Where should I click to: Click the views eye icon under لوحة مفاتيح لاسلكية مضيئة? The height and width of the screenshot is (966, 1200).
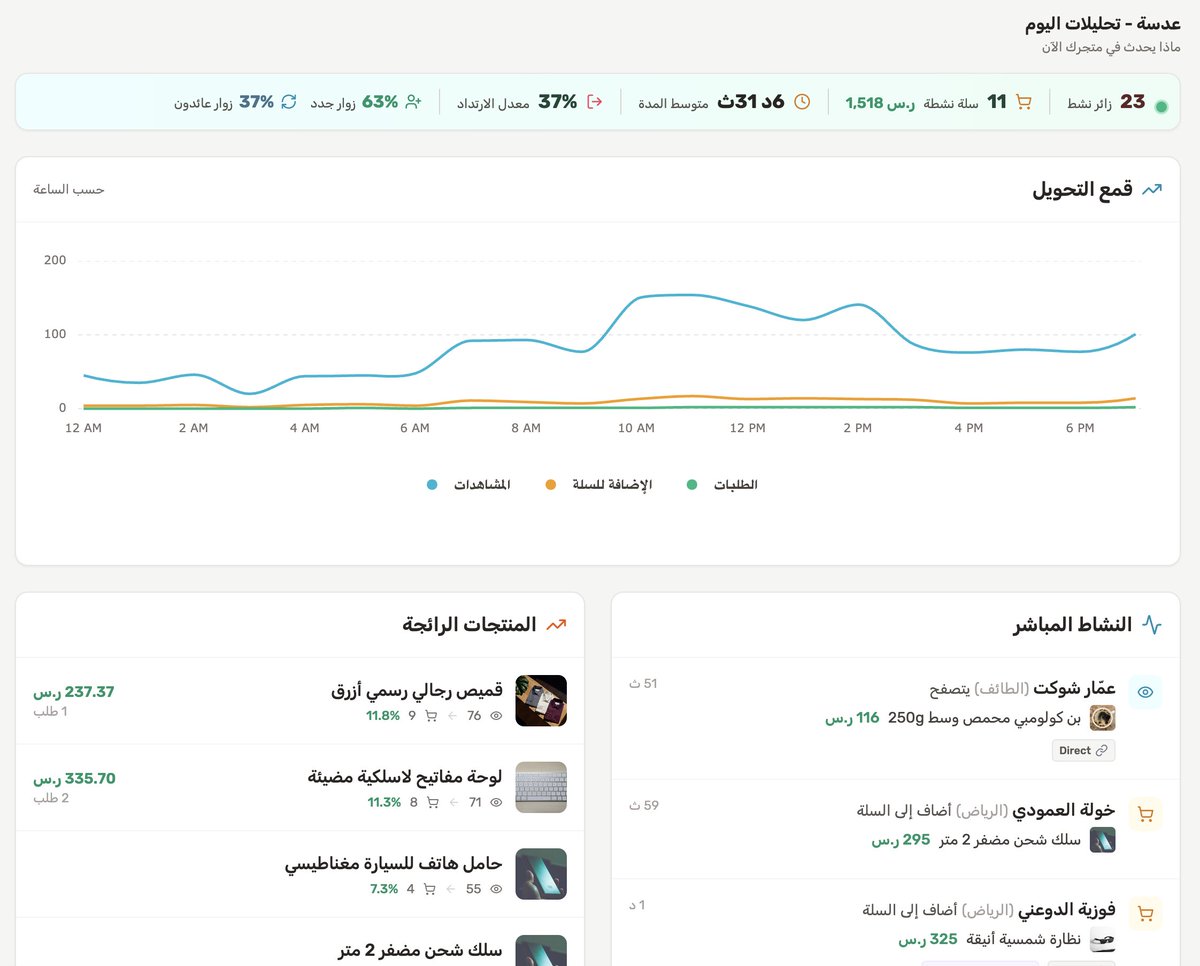tap(496, 802)
